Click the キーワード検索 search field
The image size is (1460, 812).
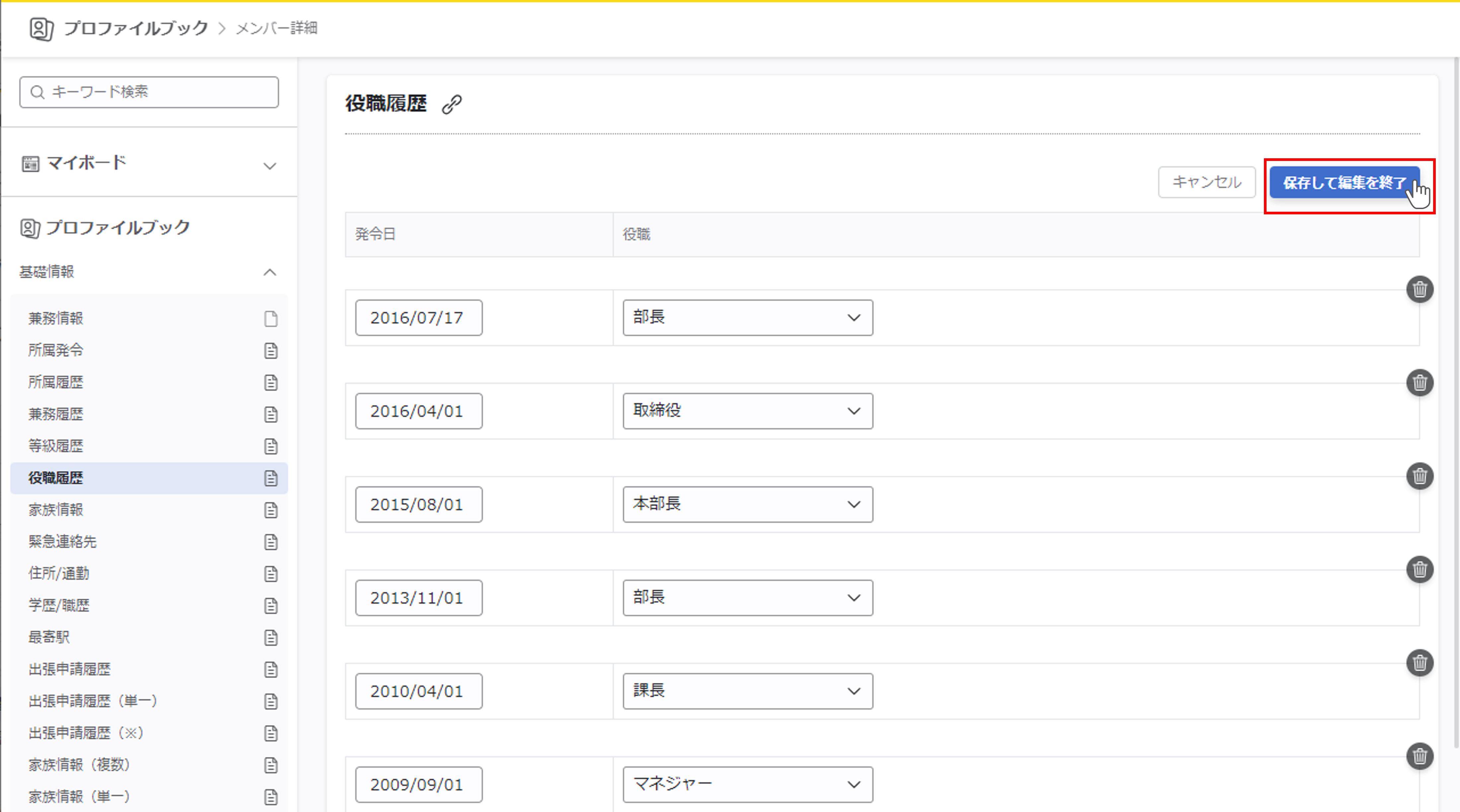tap(149, 92)
